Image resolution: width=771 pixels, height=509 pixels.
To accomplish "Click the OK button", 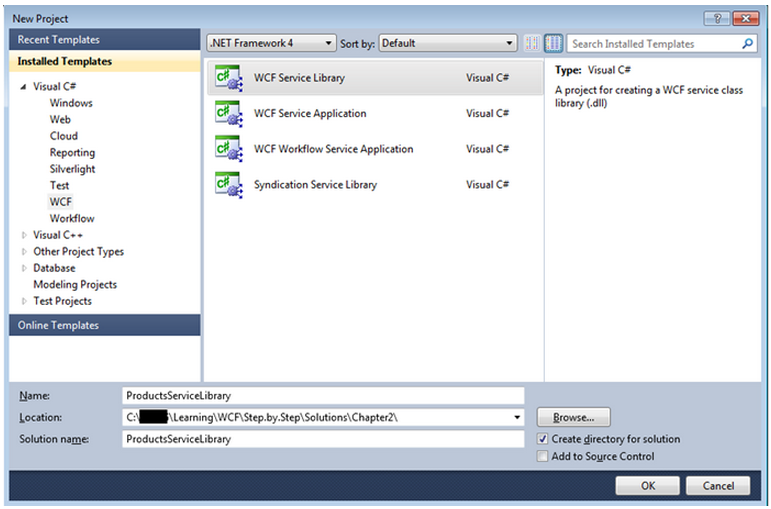I will 648,485.
